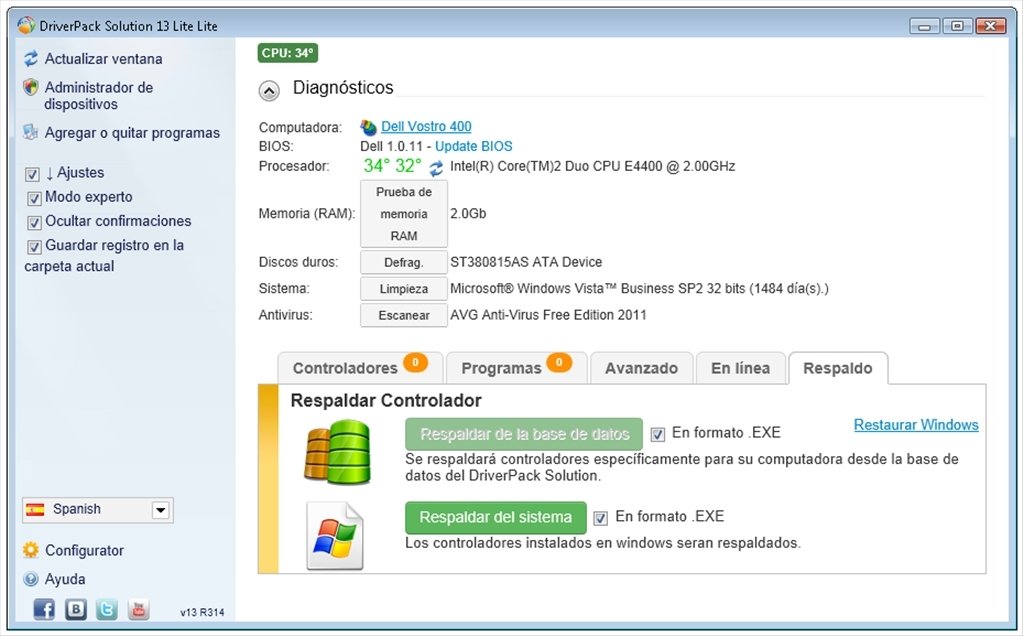Open the Facebook social icon
The image size is (1023, 636).
44,609
